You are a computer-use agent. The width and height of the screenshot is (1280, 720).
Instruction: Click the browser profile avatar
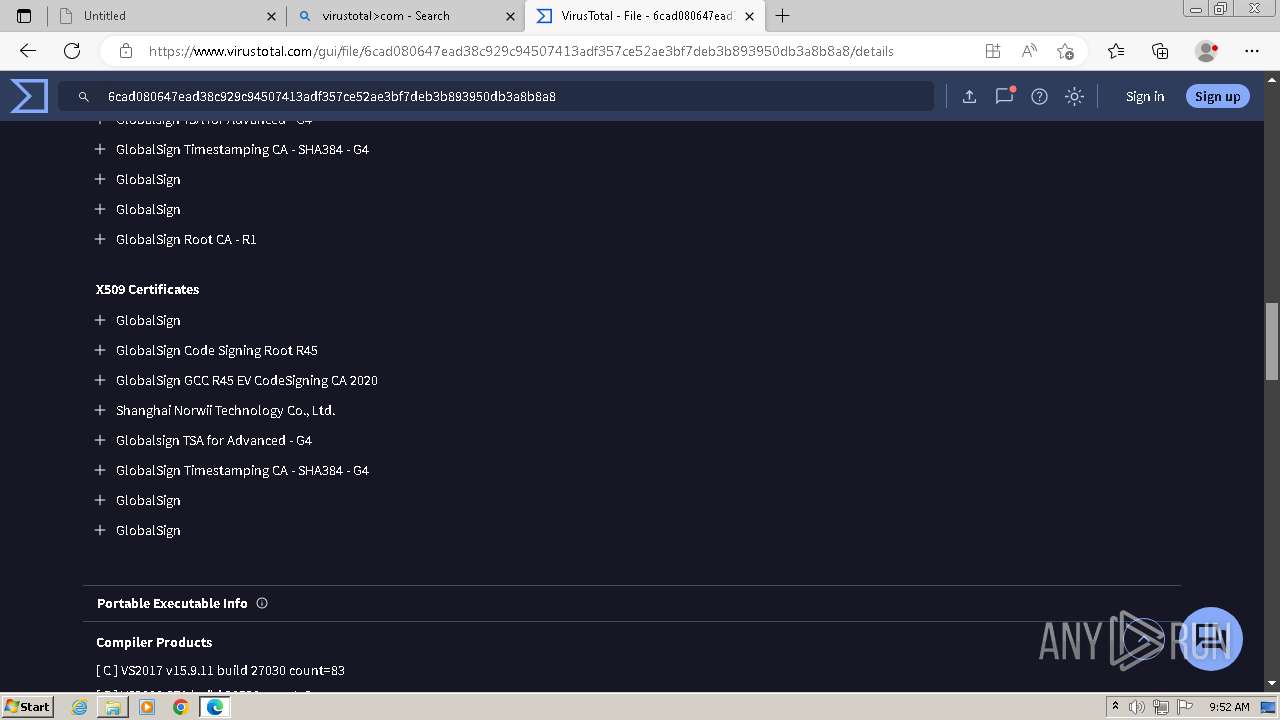(x=1206, y=51)
